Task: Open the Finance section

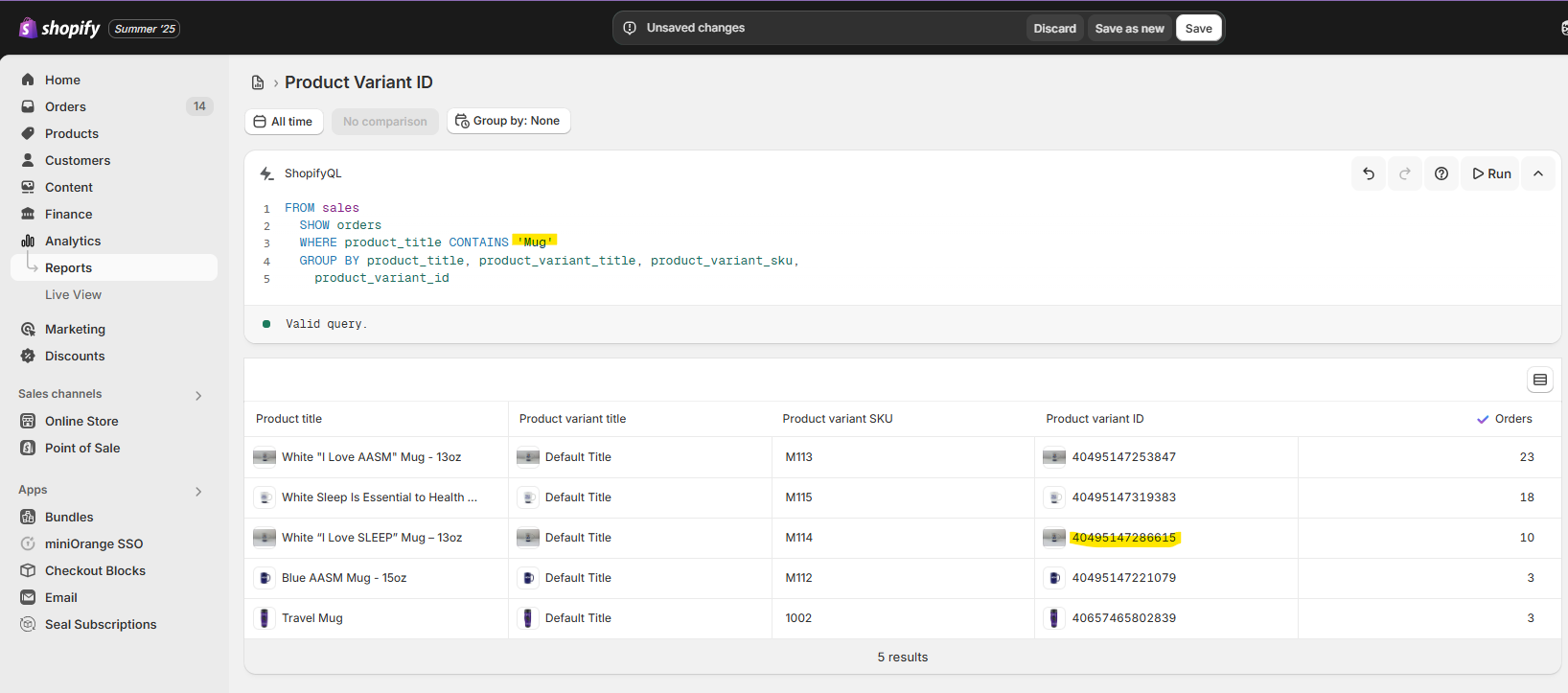Action: pos(69,214)
